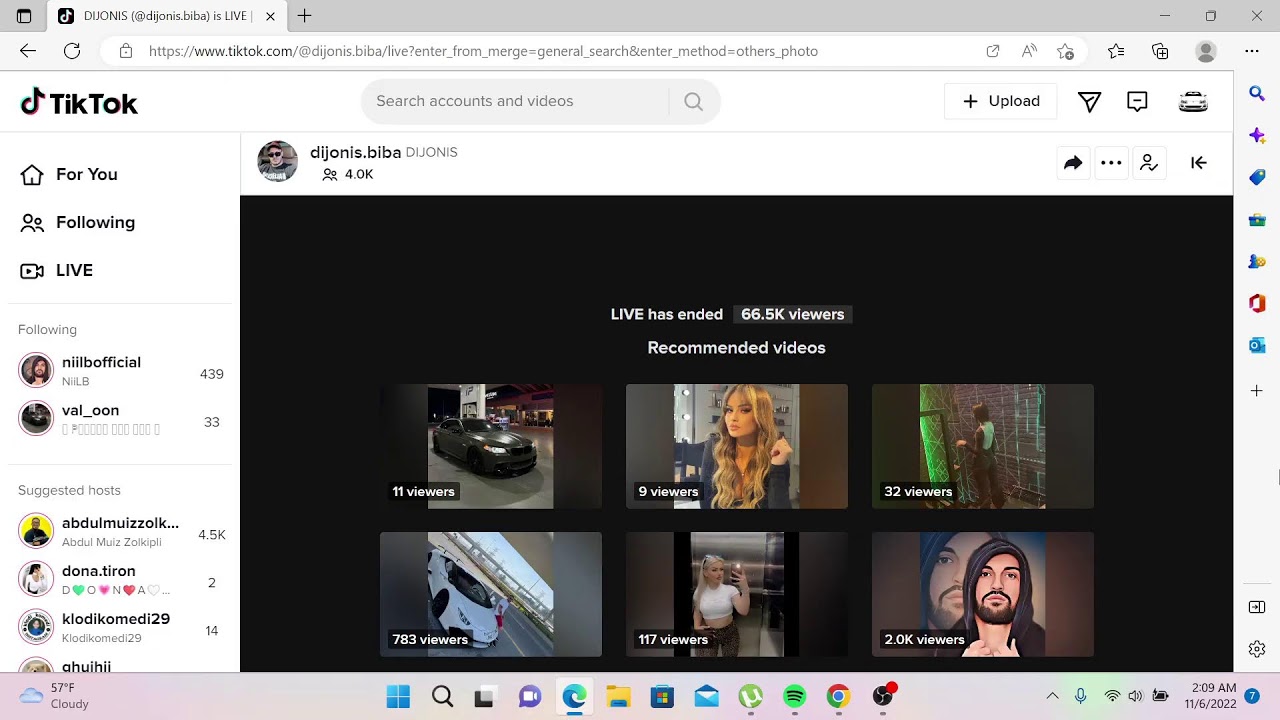This screenshot has width=1280, height=720.
Task: Open the live video with 117 viewers
Action: coord(737,594)
